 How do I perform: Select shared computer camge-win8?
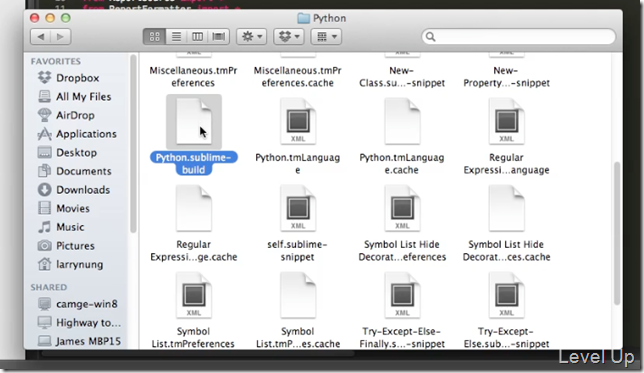78,304
